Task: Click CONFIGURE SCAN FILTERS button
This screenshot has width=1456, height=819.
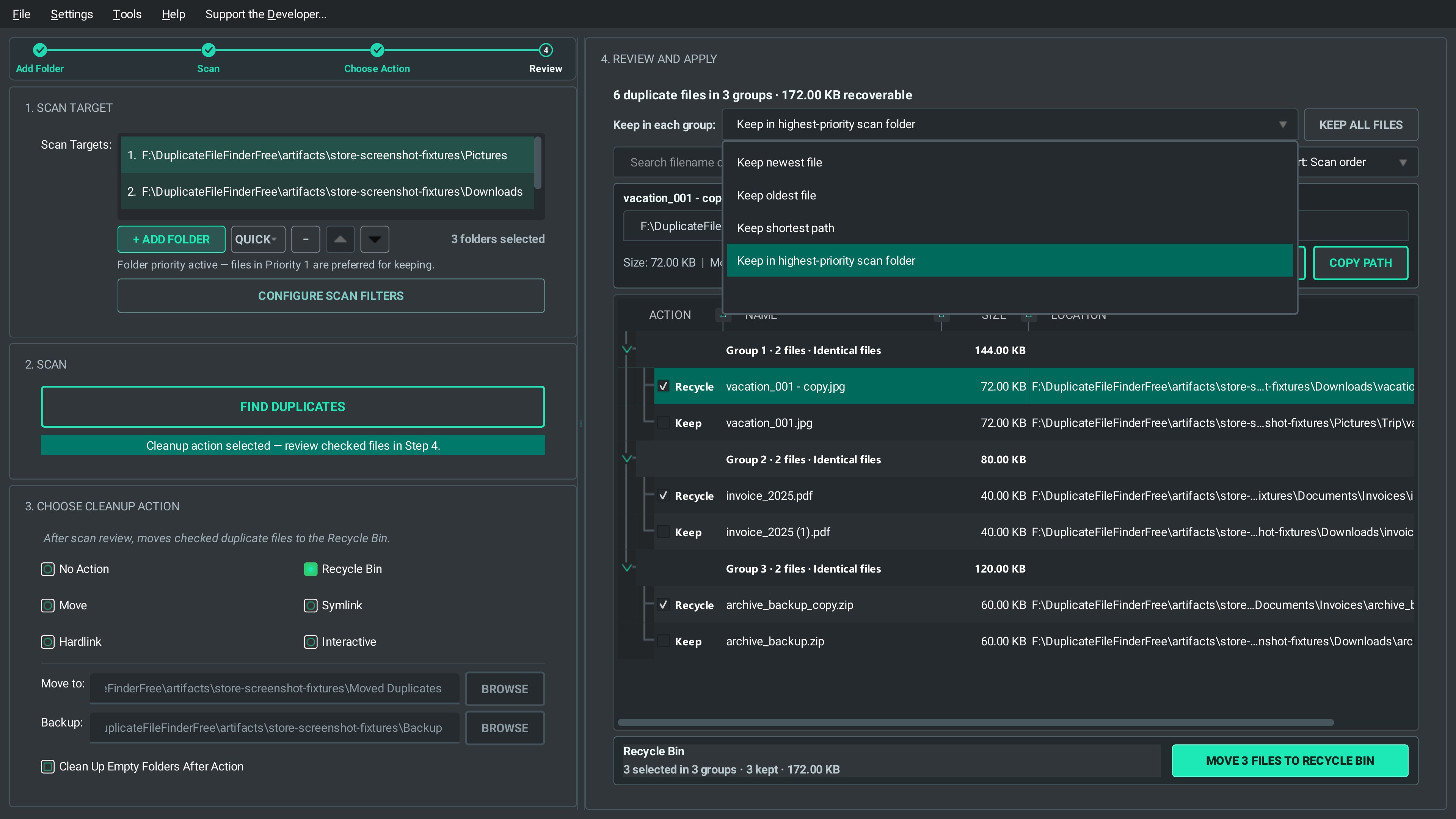Action: point(331,296)
